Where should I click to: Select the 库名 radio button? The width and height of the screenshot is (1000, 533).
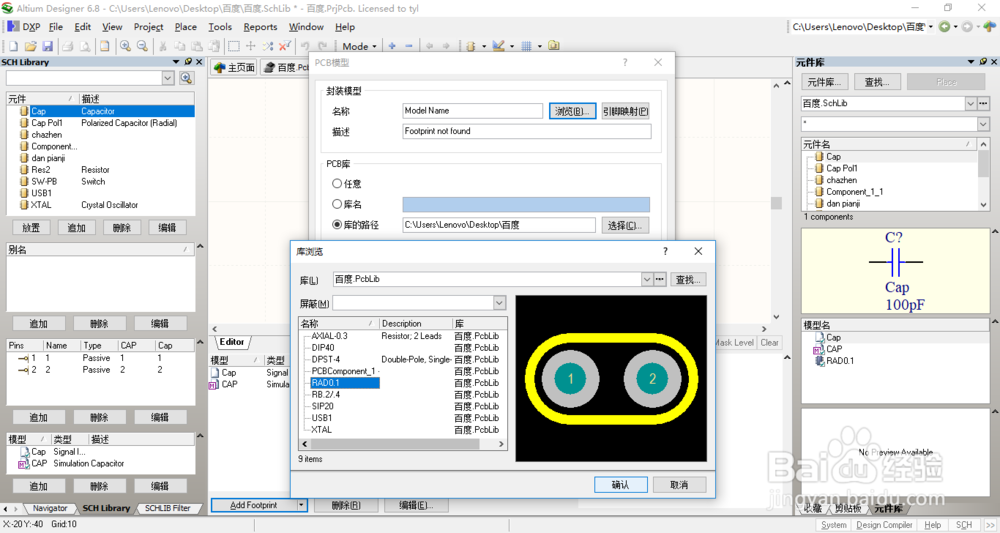point(337,204)
